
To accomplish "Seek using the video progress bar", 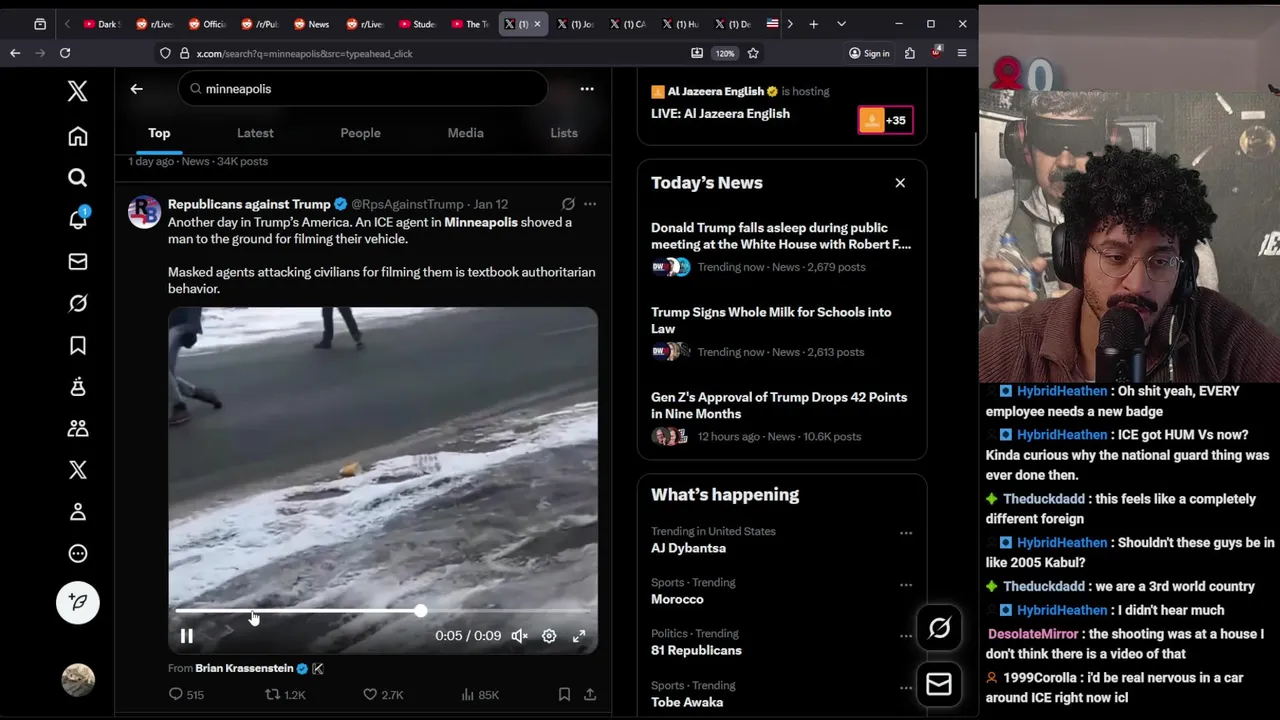I will pyautogui.click(x=383, y=611).
